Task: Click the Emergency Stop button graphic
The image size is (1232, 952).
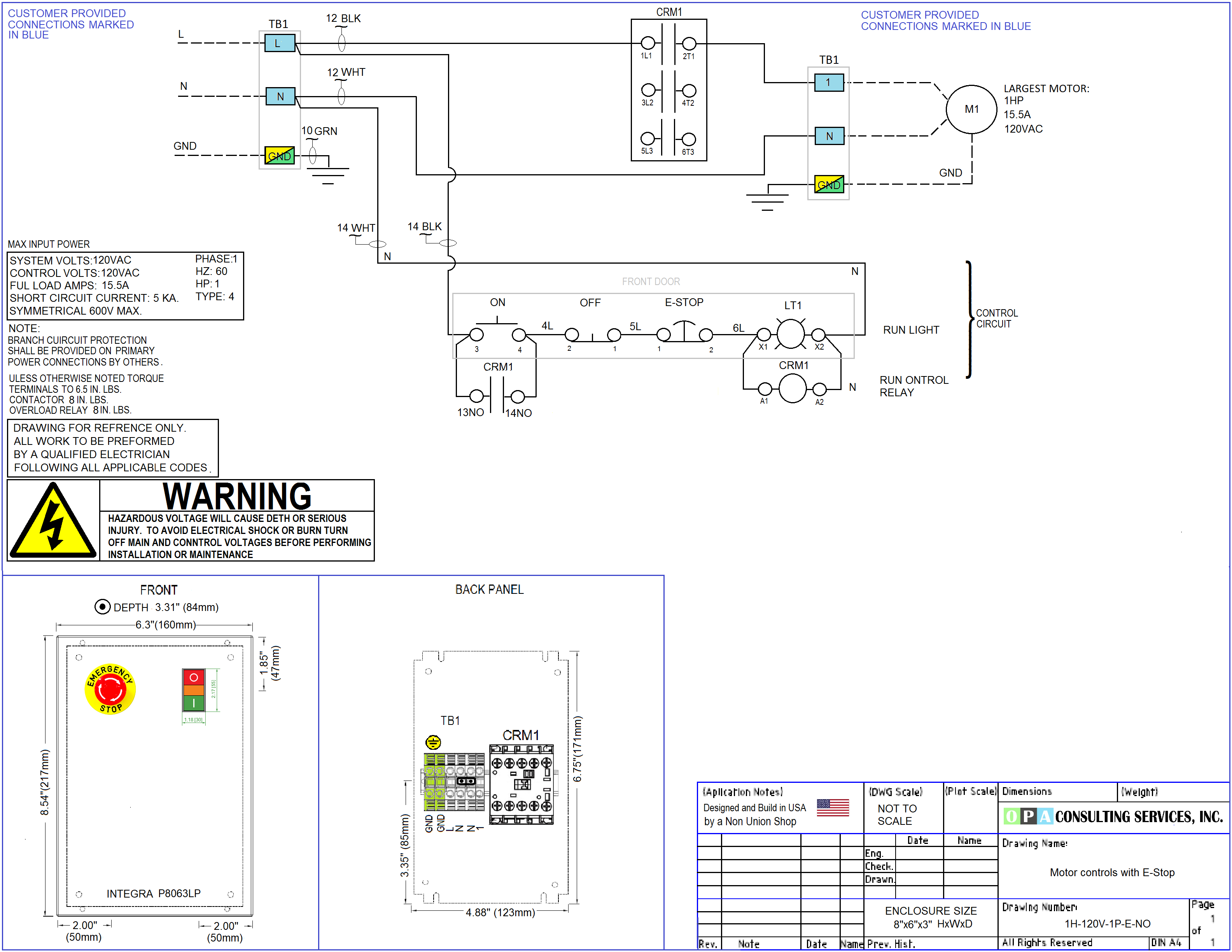Action: (x=110, y=689)
